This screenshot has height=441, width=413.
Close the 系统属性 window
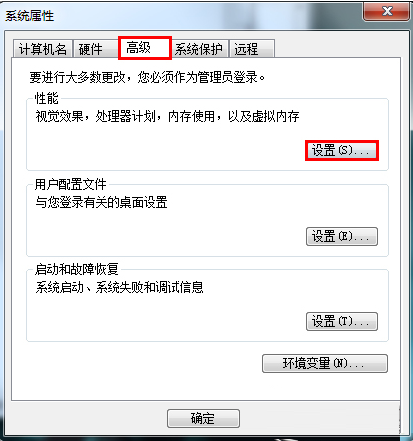point(386,12)
